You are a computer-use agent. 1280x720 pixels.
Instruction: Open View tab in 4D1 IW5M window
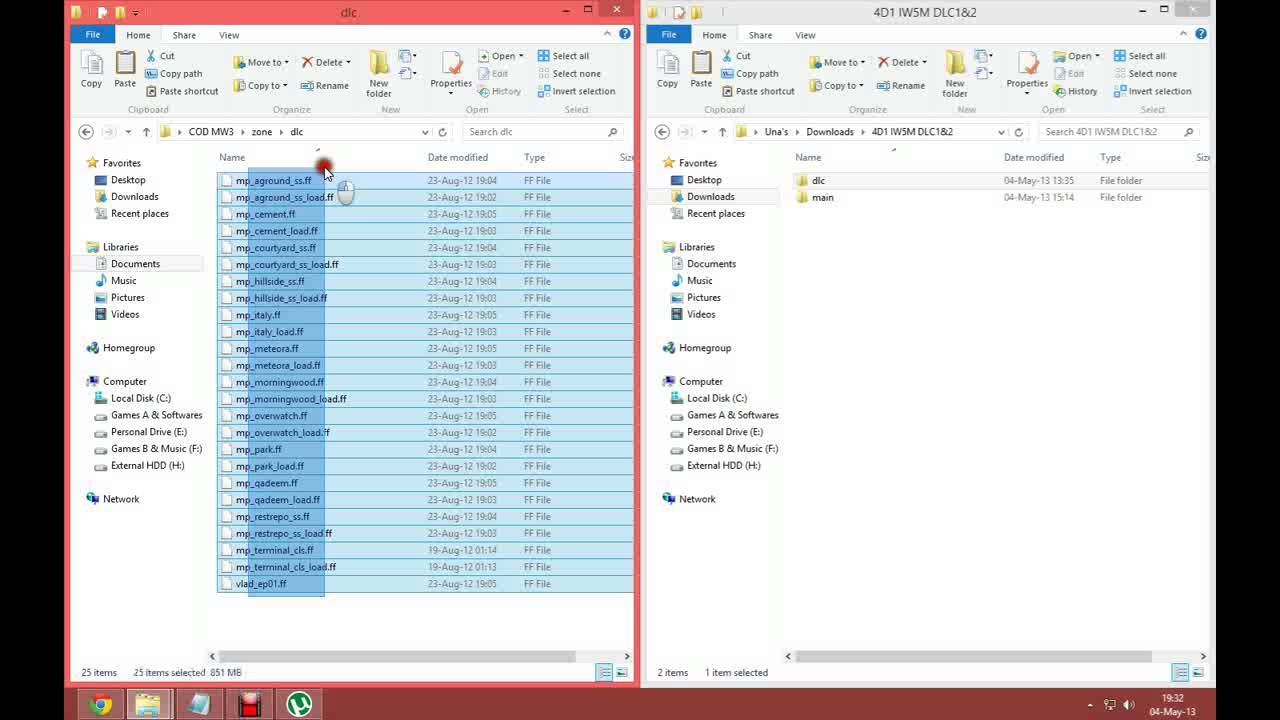coord(805,35)
